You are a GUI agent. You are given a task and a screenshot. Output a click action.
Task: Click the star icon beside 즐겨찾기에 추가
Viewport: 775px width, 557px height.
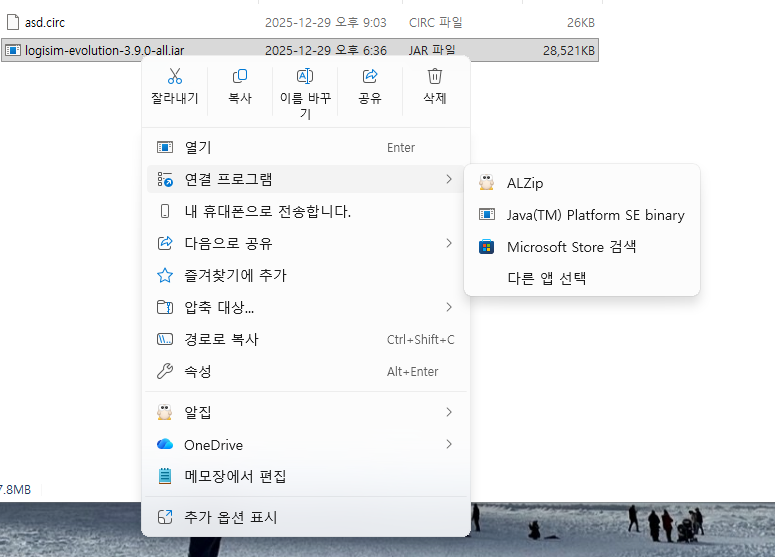pos(165,275)
